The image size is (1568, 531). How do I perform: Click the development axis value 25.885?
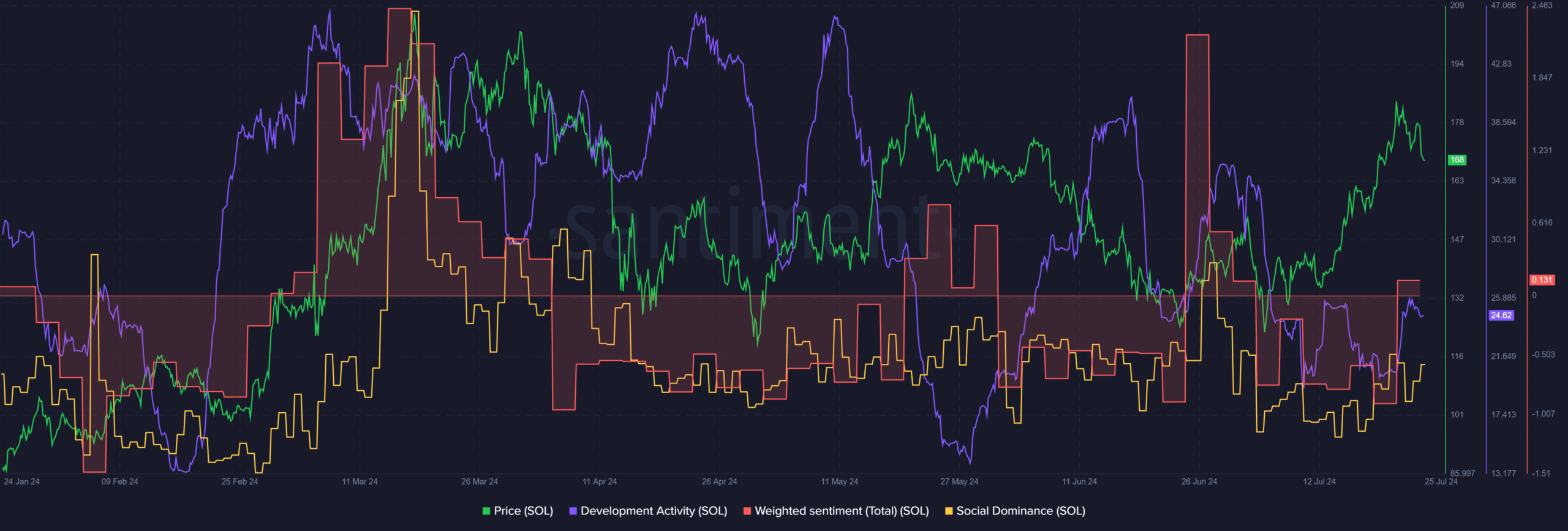tap(1504, 298)
